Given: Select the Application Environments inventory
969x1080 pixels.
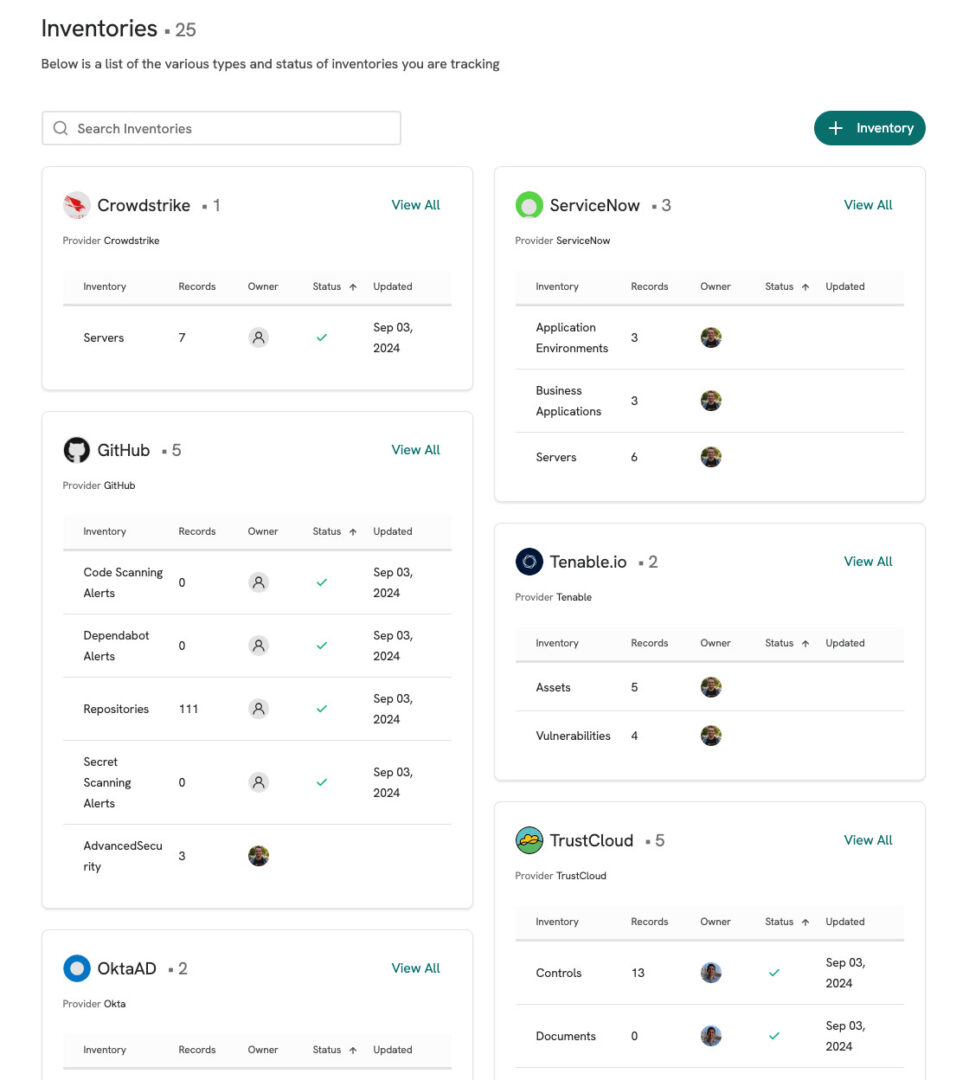Looking at the screenshot, I should (x=572, y=338).
